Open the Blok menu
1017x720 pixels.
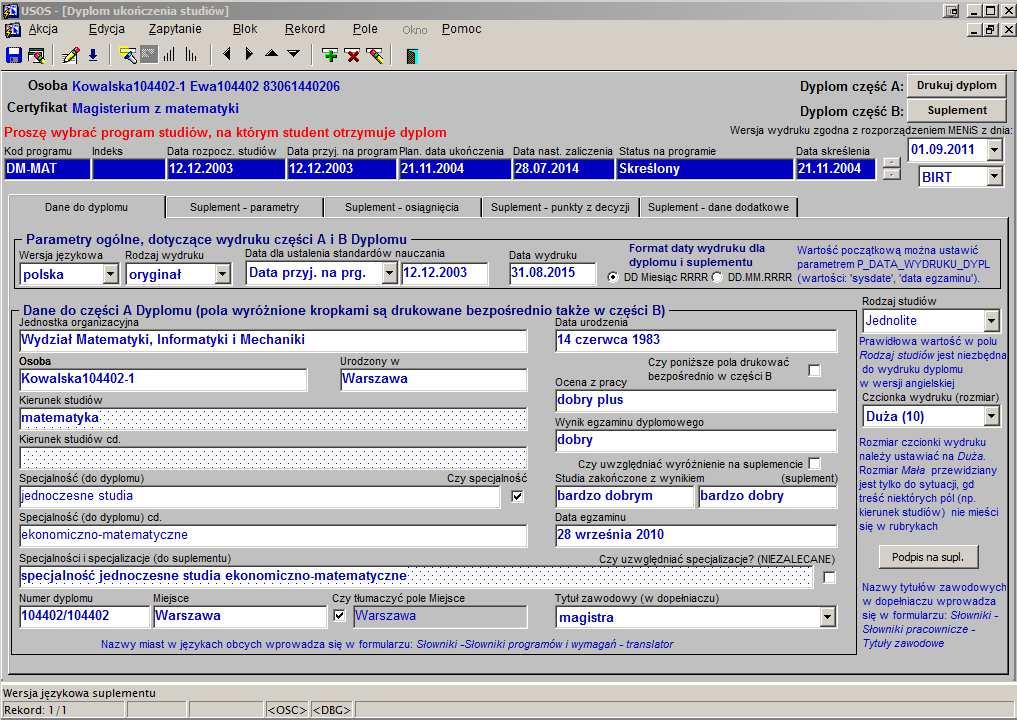tap(245, 29)
